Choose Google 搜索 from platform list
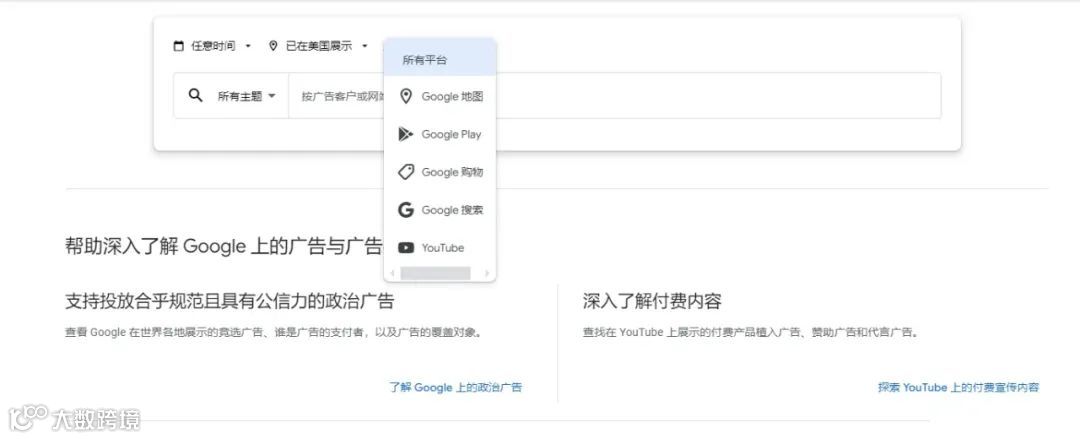The height and width of the screenshot is (439, 1080). point(439,210)
